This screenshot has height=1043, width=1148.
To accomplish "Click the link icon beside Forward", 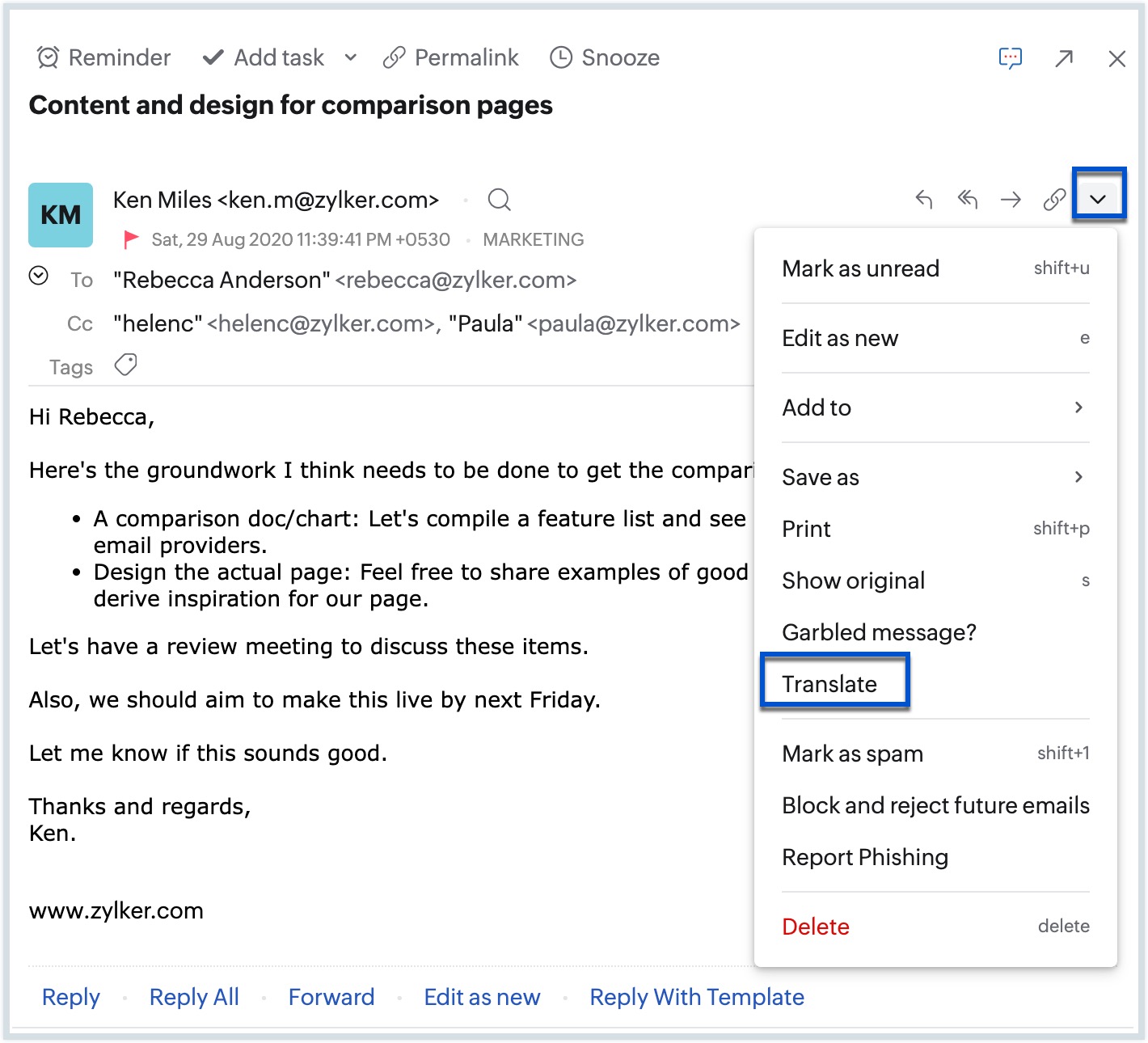I will pyautogui.click(x=1054, y=199).
